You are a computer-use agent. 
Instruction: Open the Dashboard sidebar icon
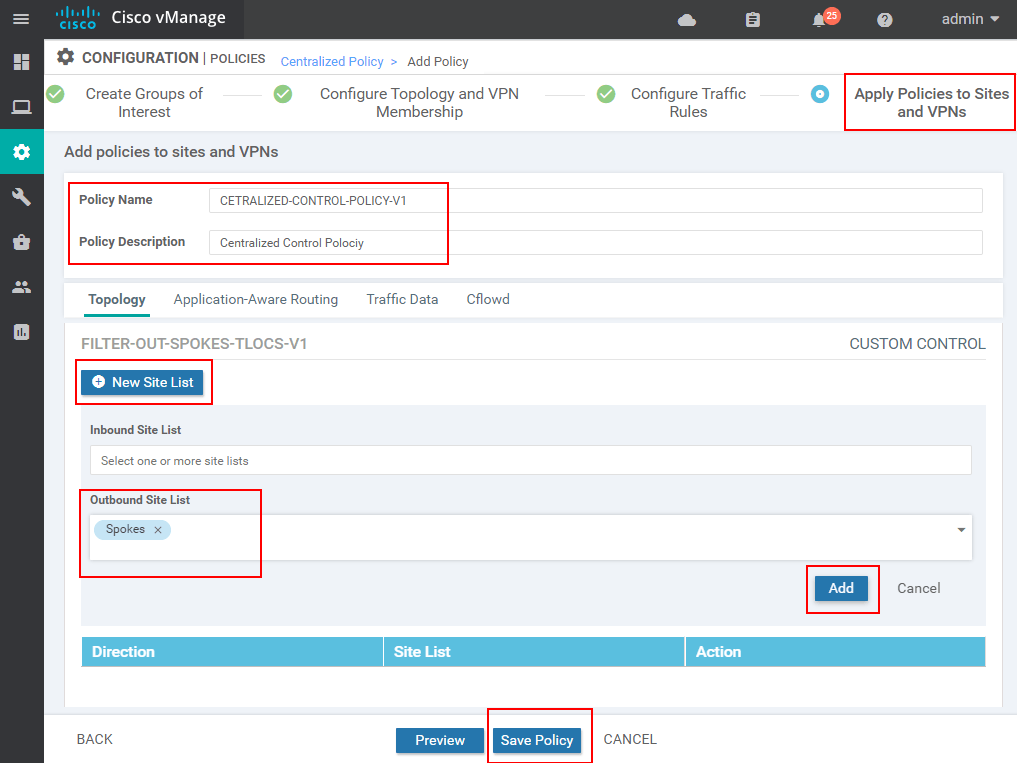[x=21, y=62]
